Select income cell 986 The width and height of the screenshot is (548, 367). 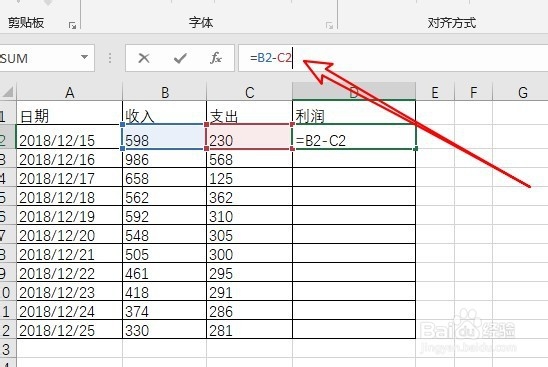(x=165, y=158)
